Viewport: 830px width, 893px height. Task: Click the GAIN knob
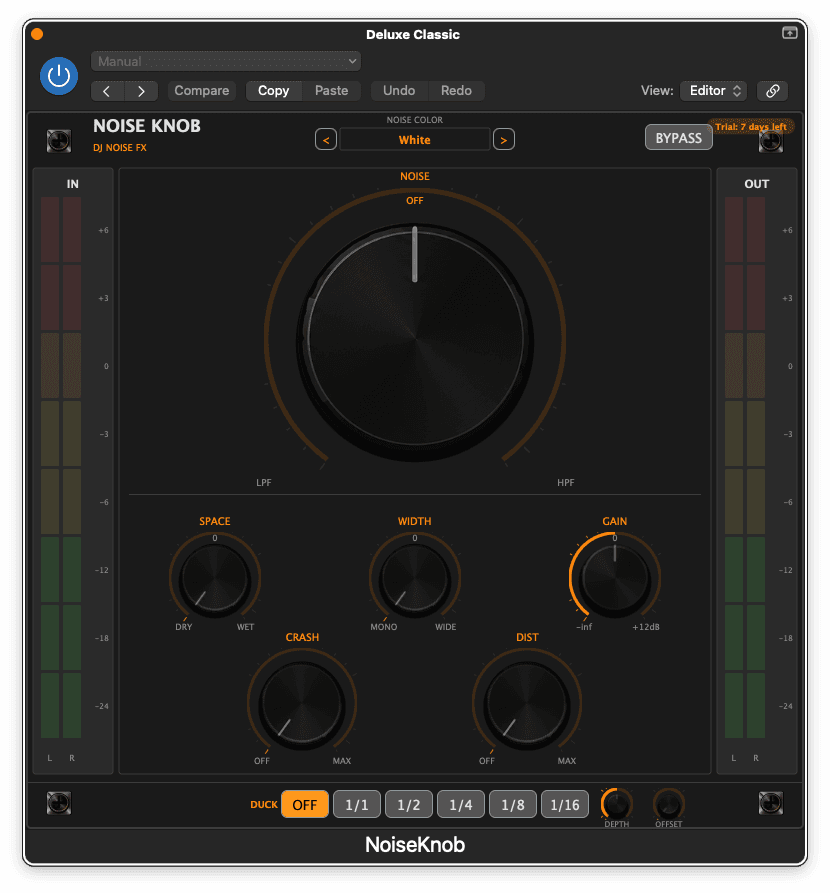[615, 579]
